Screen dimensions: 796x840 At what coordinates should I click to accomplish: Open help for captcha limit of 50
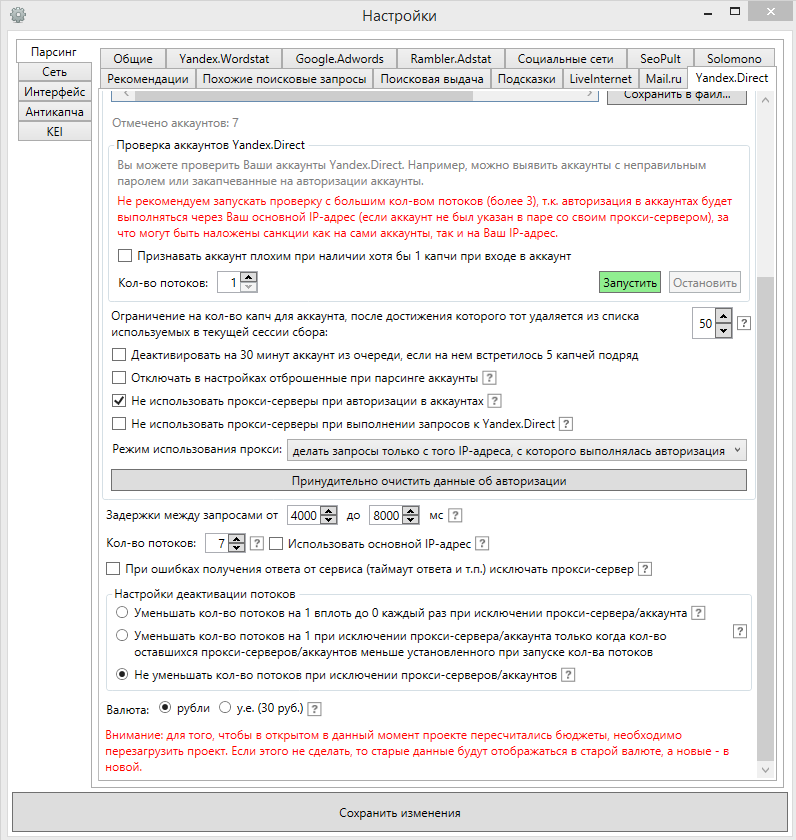[x=744, y=323]
